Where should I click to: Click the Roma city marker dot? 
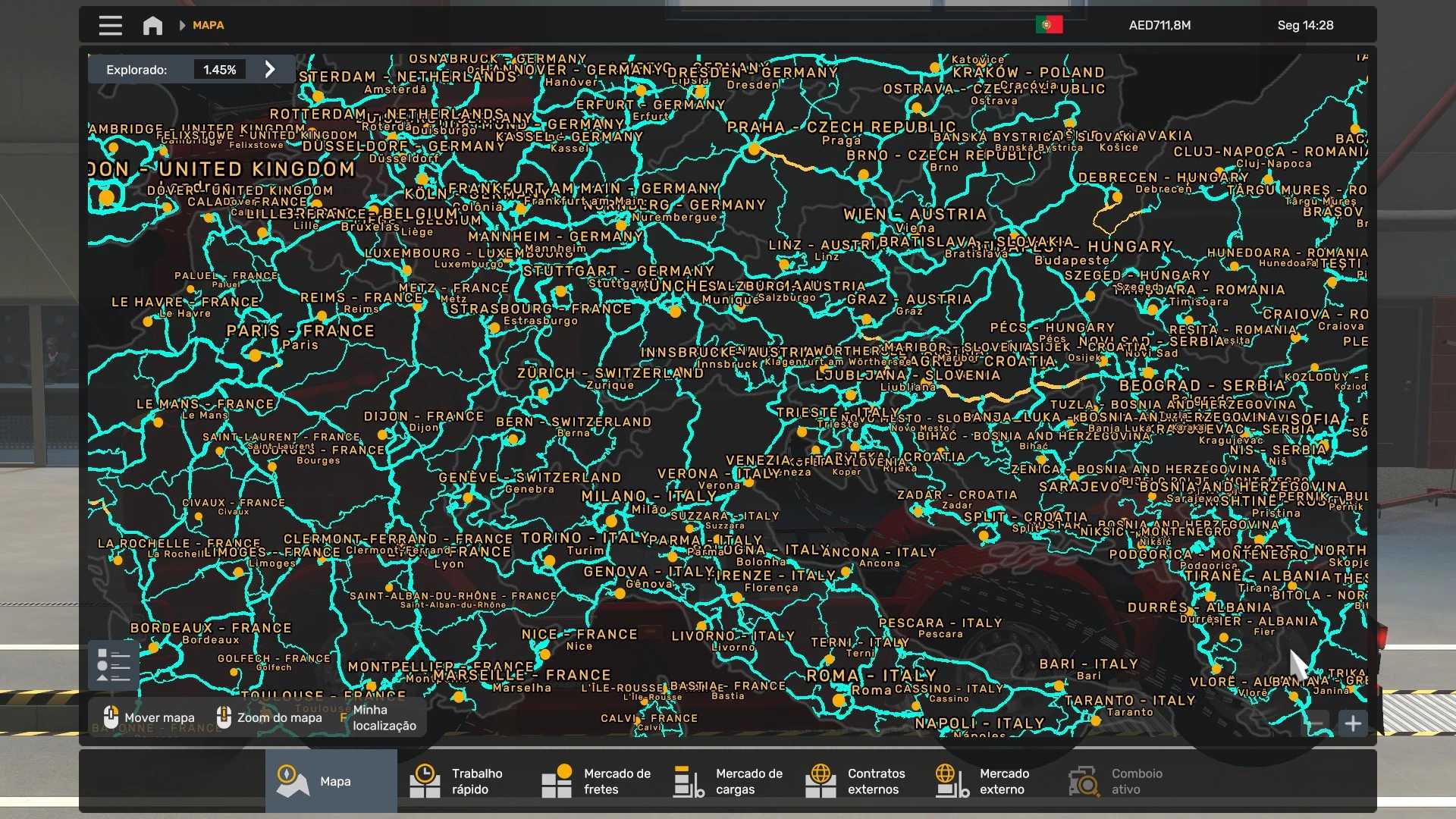pos(839,699)
